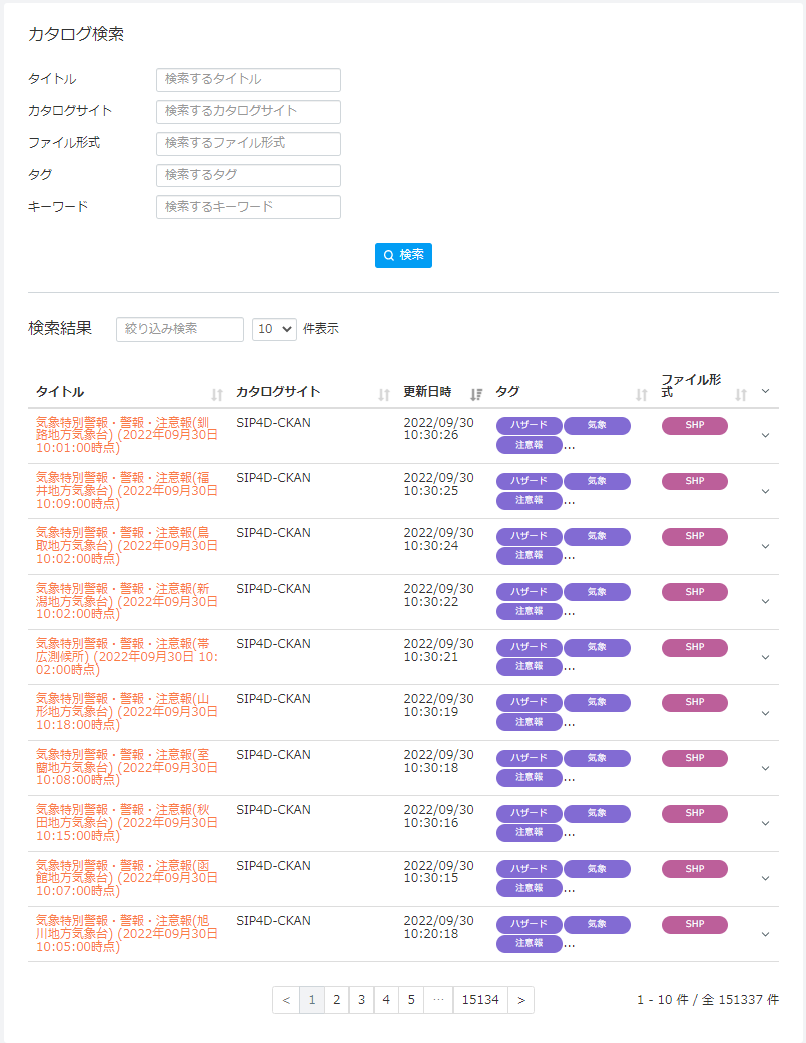Viewport: 806px width, 1043px height.
Task: Sort by タイトル column sort icon
Action: click(x=217, y=394)
